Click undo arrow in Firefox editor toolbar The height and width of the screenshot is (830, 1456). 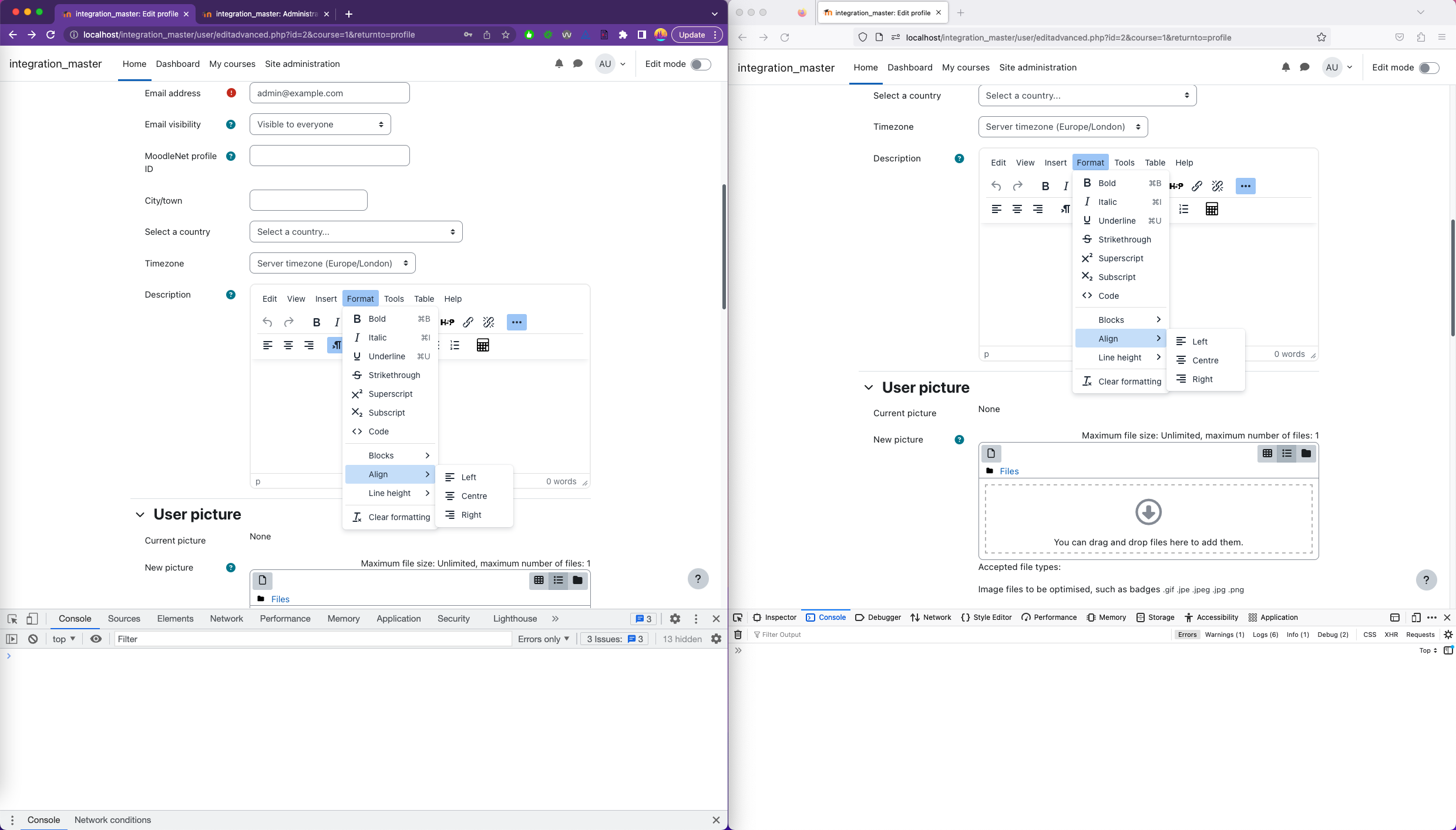[996, 186]
